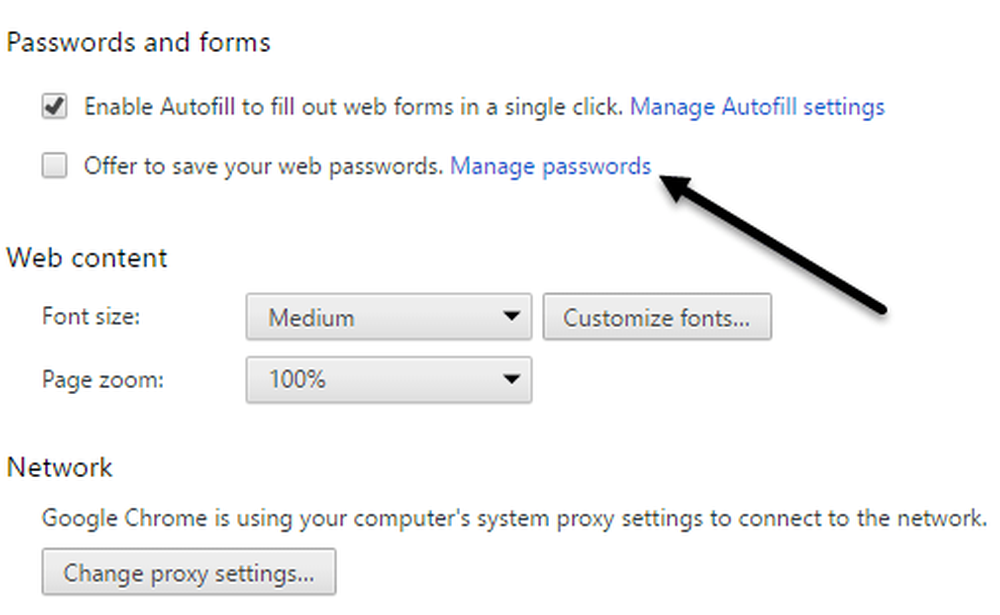Click the Medium value text in Font size

coord(311,317)
